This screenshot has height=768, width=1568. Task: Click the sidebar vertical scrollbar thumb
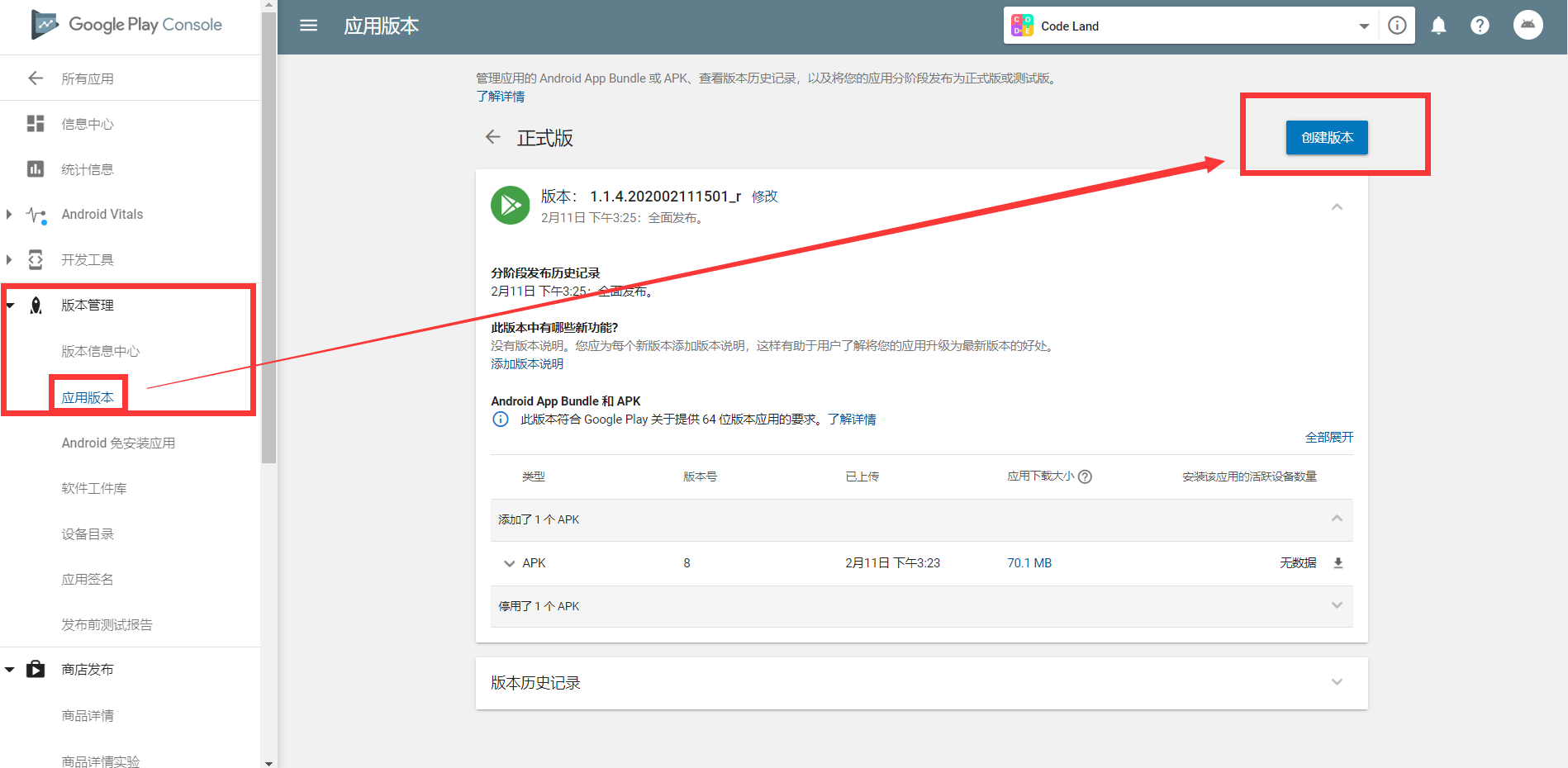[x=268, y=237]
